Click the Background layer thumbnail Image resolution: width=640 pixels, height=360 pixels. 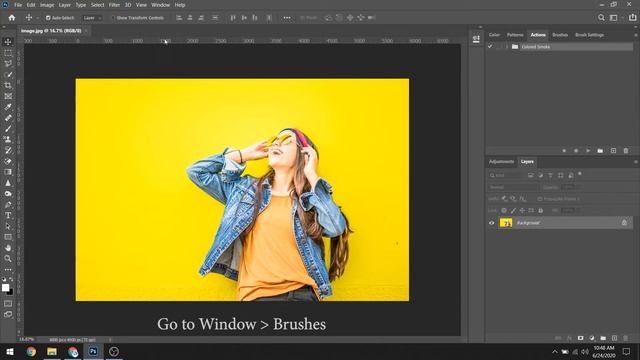506,223
